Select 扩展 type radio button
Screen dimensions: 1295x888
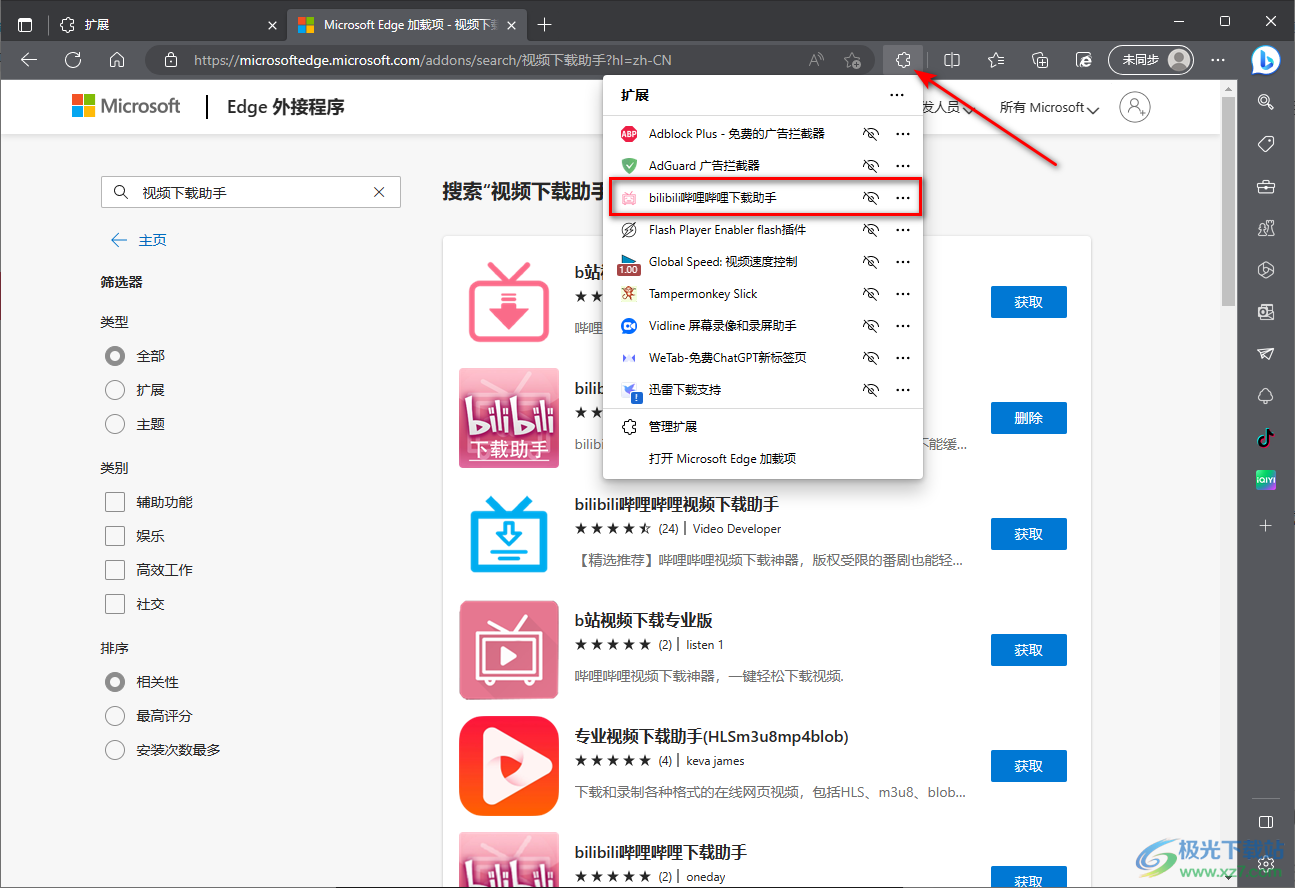point(115,390)
